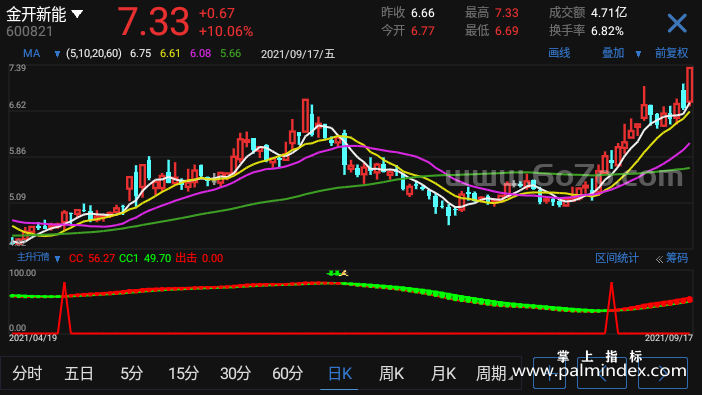Switch to the 分时 intraday tab
The width and height of the screenshot is (702, 395).
27,373
